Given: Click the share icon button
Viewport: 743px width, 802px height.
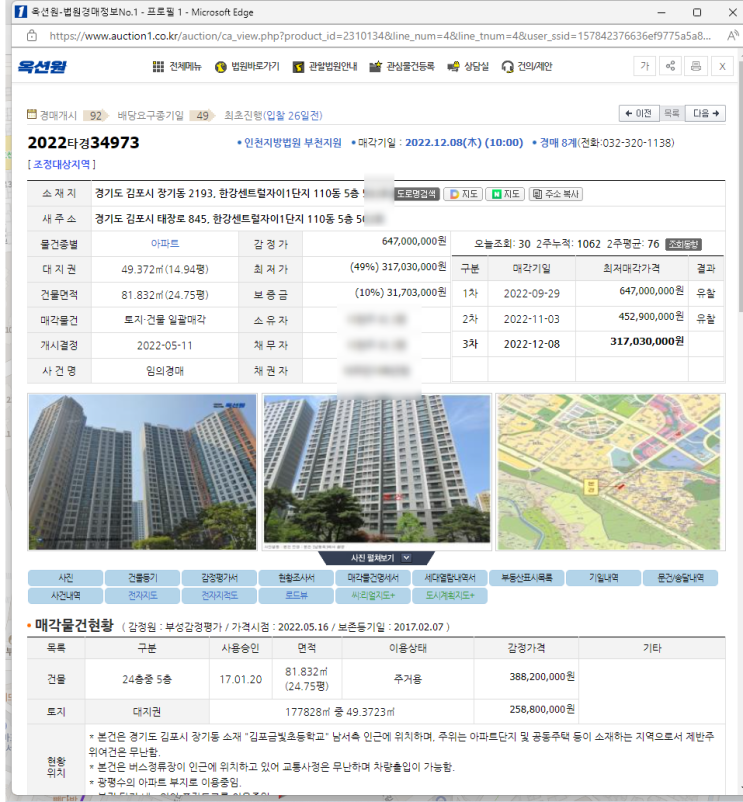Looking at the screenshot, I should pyautogui.click(x=670, y=66).
